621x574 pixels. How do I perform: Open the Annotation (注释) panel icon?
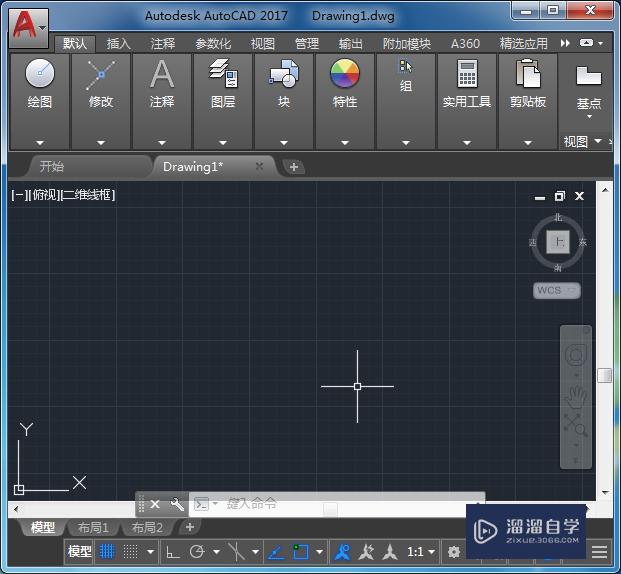pyautogui.click(x=162, y=74)
